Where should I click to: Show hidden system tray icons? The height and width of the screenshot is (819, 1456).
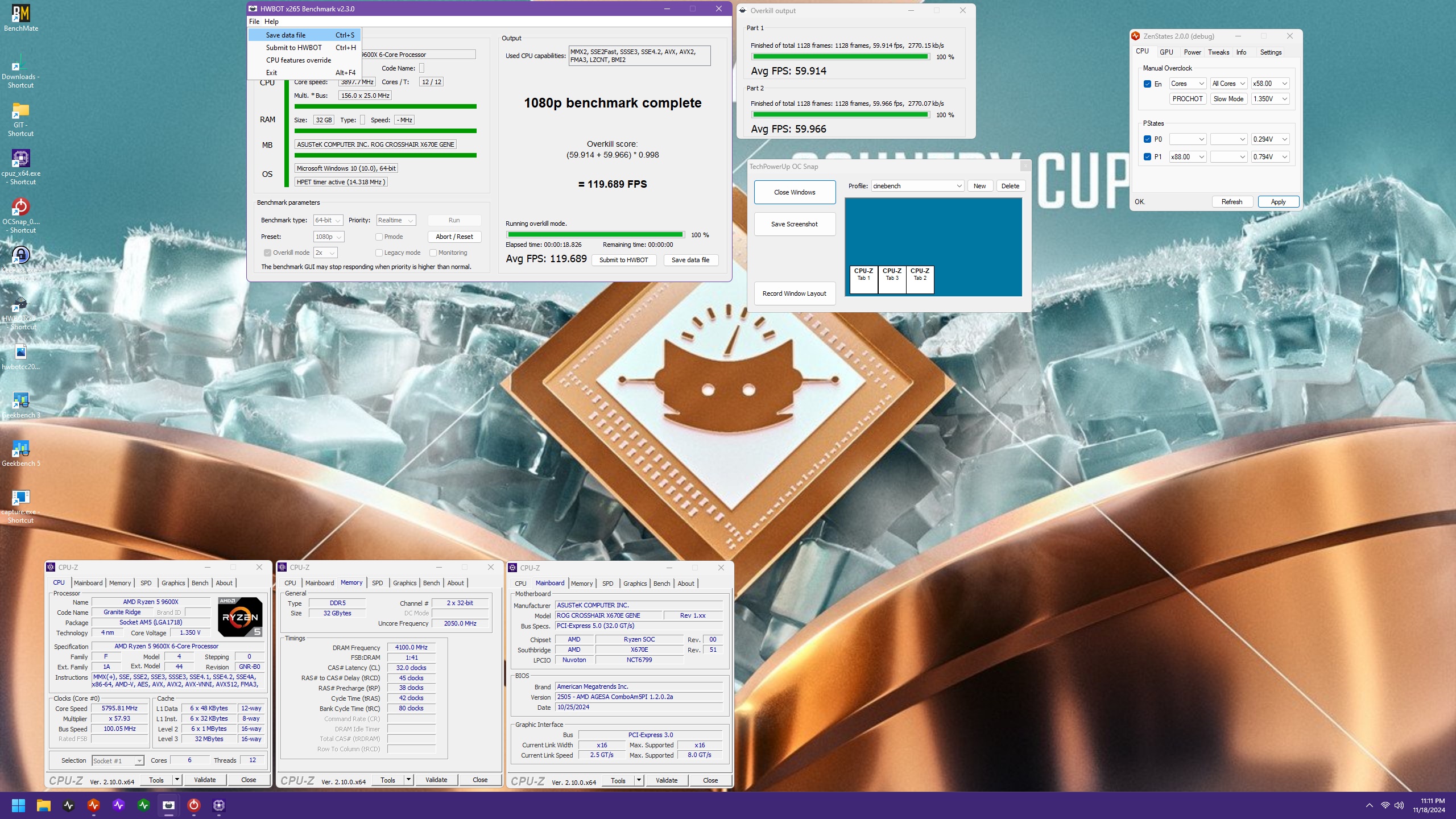(x=1370, y=805)
